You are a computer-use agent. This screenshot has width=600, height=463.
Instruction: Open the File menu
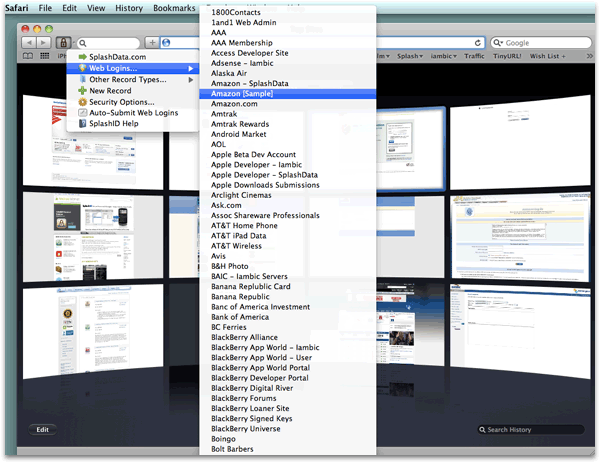45,8
